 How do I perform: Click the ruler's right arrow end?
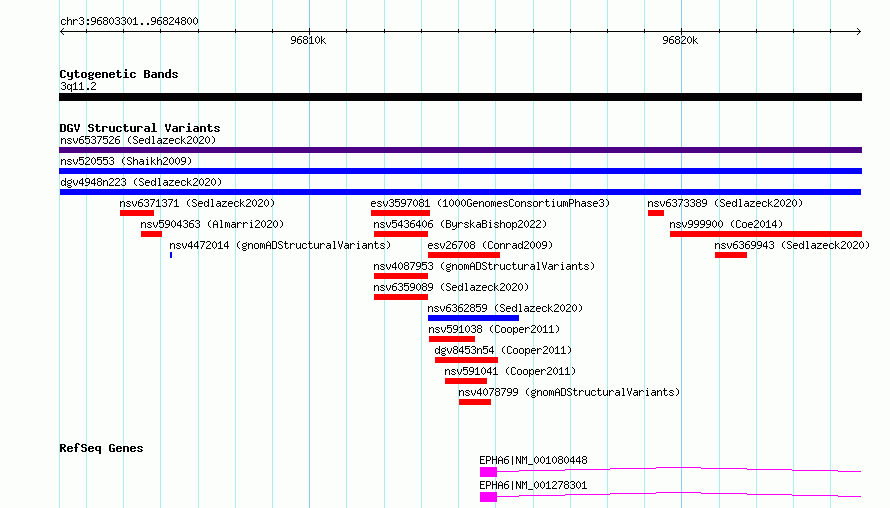coord(859,31)
